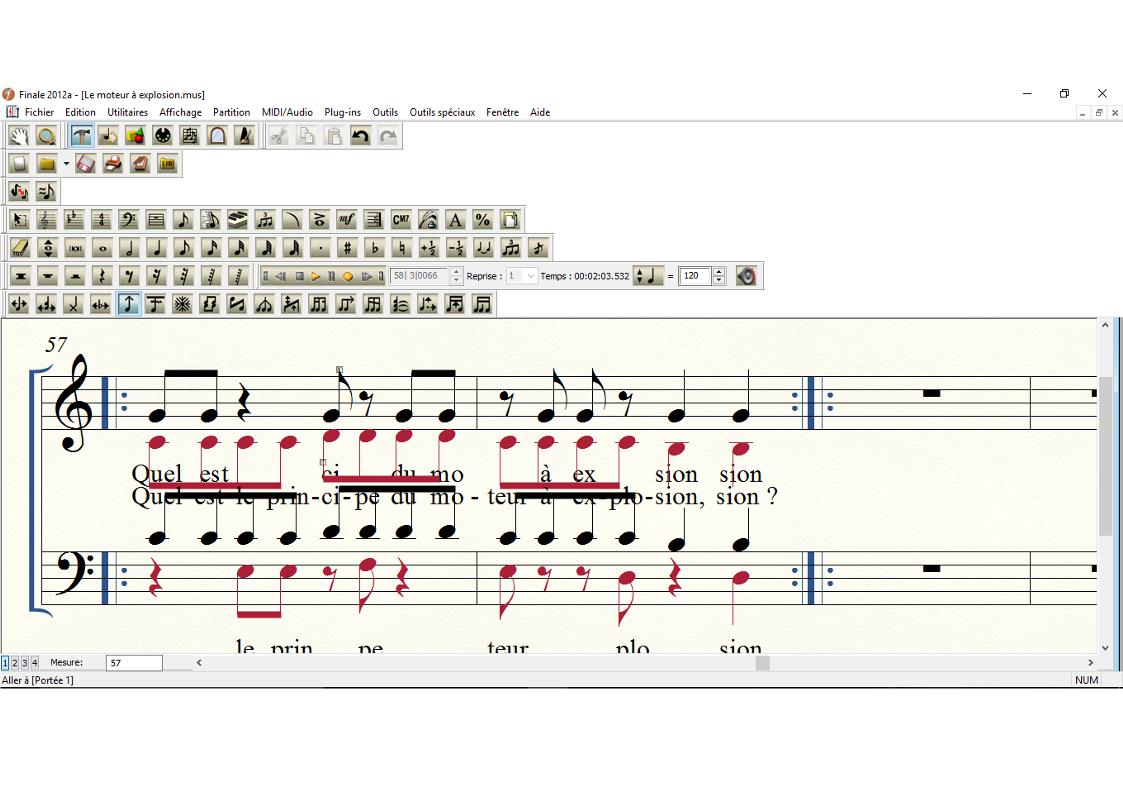Switch to layer 2 selector
The height and width of the screenshot is (794, 1123).
pos(15,662)
